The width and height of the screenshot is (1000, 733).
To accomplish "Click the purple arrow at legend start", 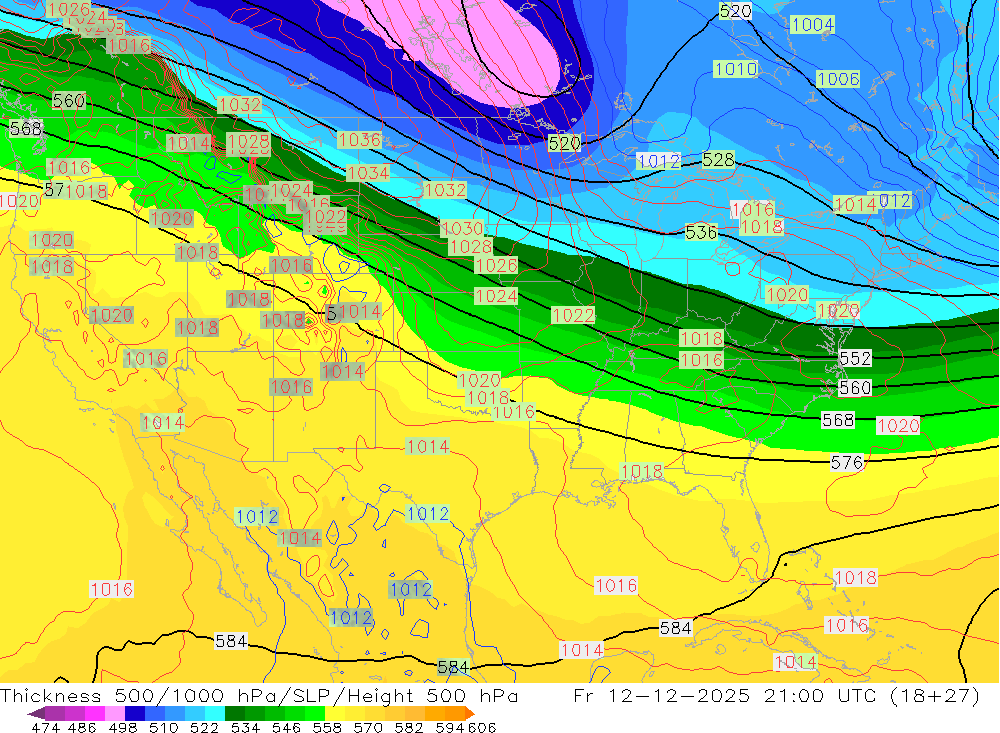I will pyautogui.click(x=36, y=714).
